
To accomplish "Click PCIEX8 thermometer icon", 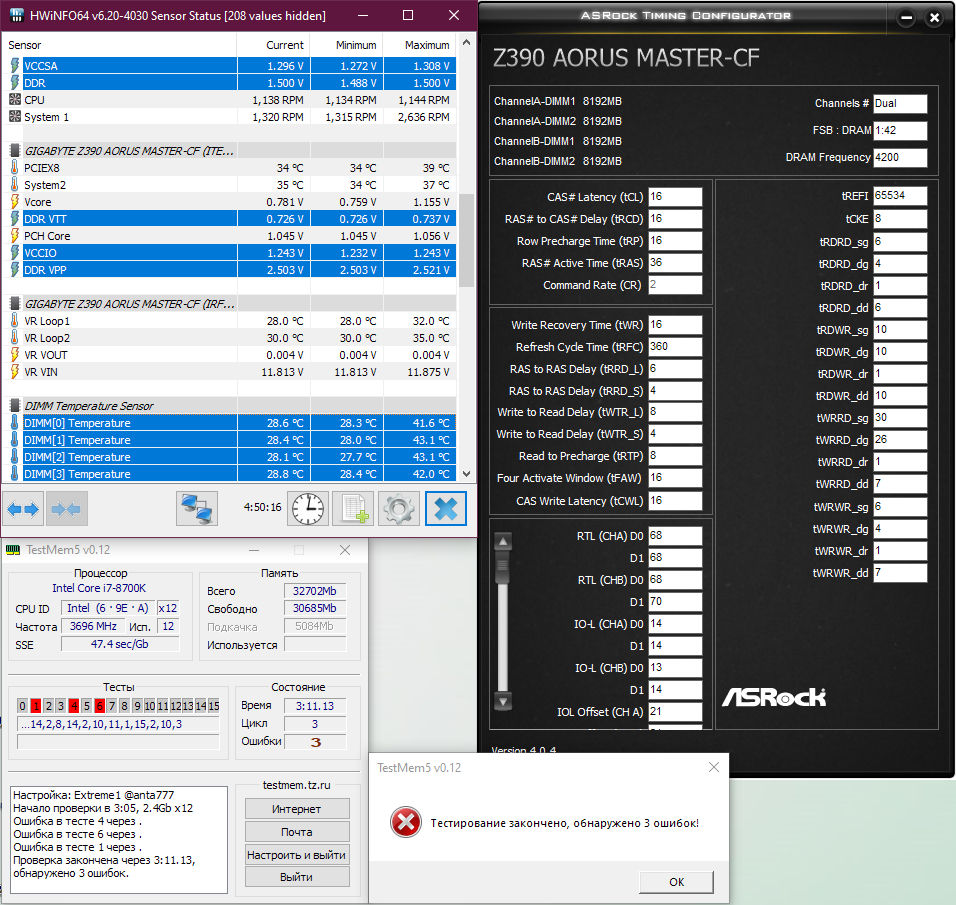I will pos(15,168).
